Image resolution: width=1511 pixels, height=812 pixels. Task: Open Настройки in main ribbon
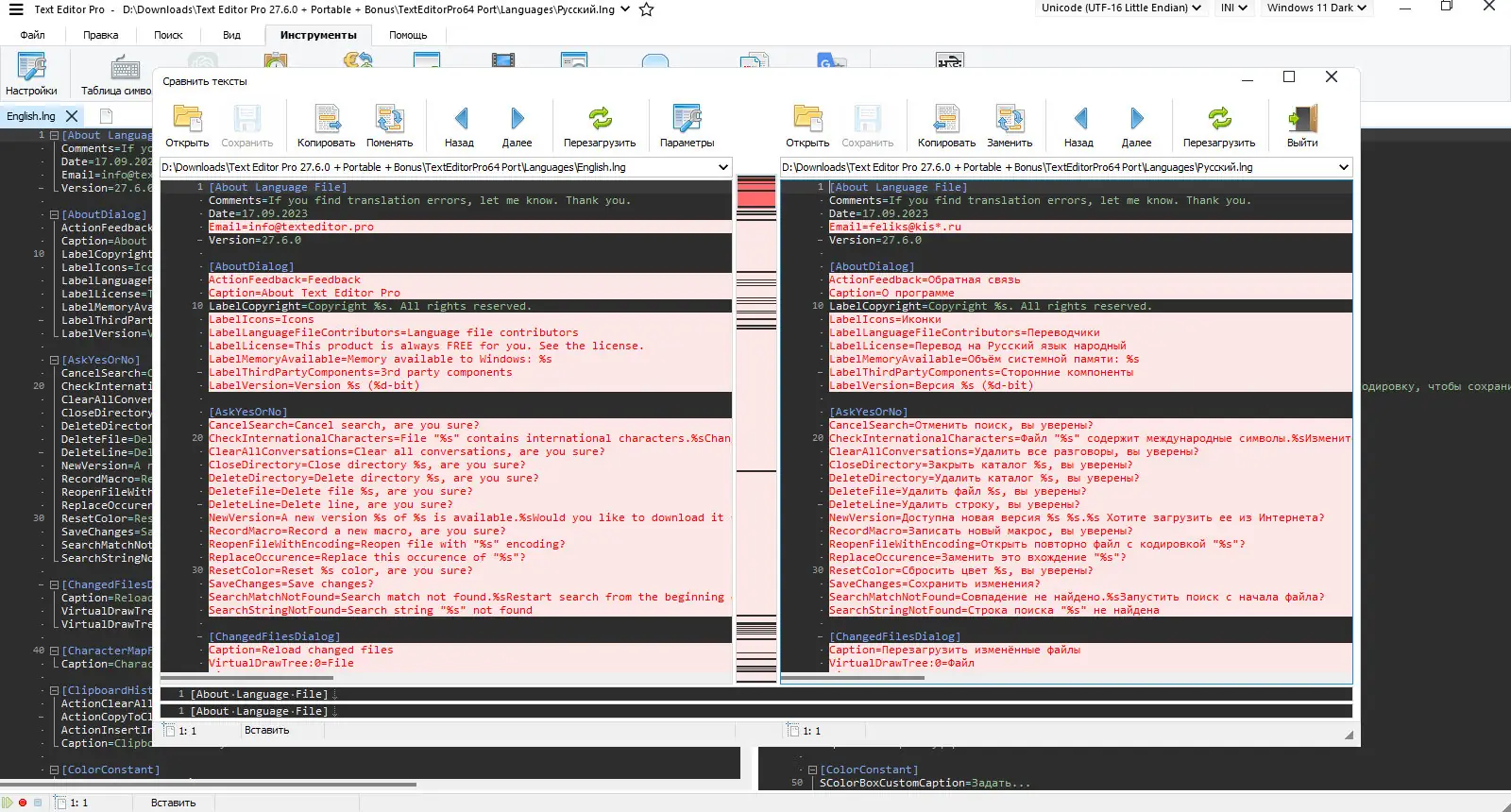tap(31, 75)
